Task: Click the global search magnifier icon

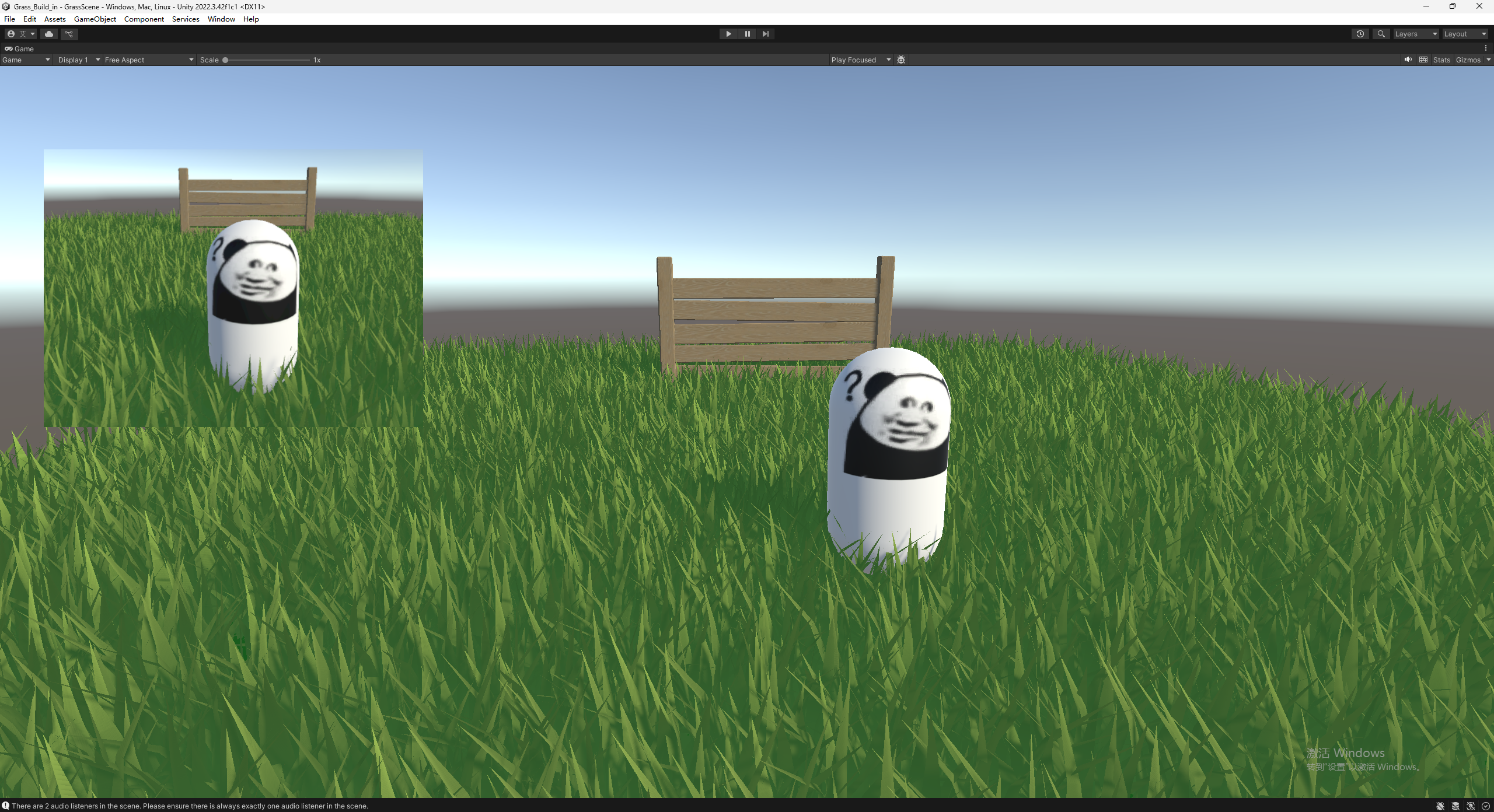Action: tap(1381, 34)
